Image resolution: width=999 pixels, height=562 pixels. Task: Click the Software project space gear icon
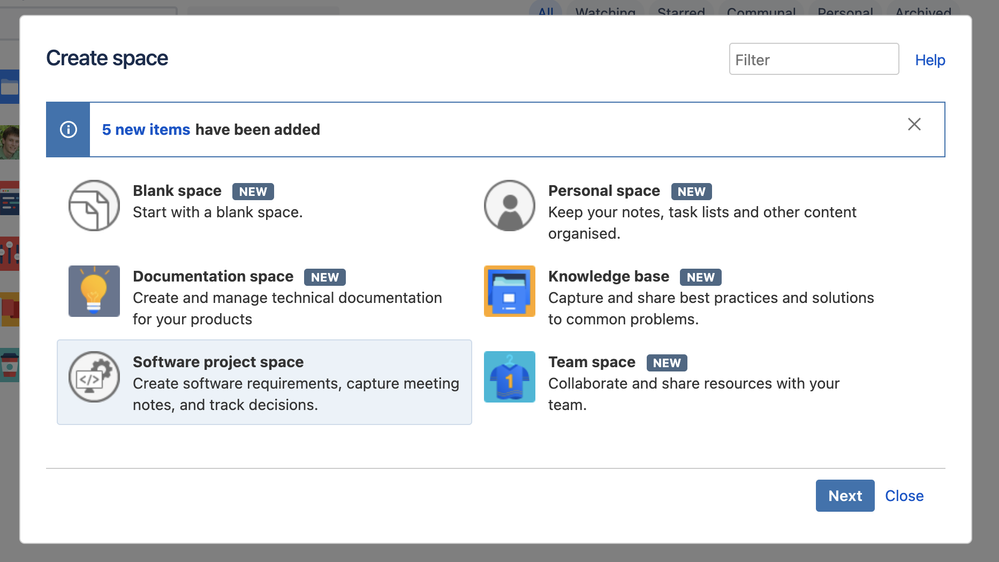point(94,377)
